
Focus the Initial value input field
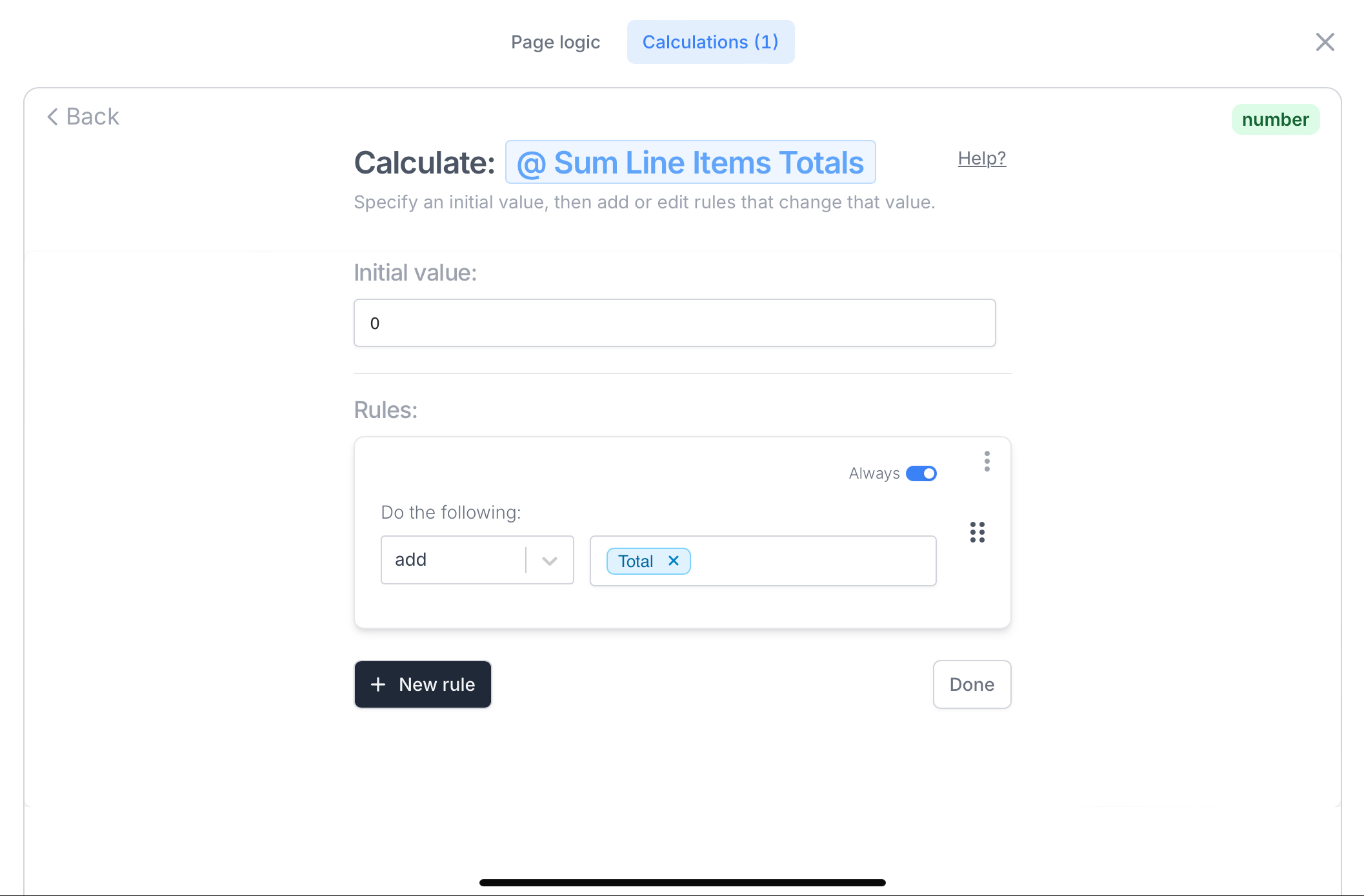674,323
